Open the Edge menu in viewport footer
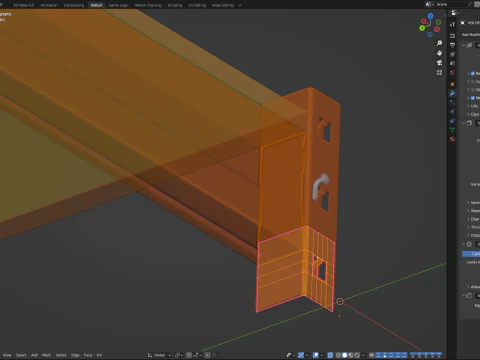 point(75,355)
